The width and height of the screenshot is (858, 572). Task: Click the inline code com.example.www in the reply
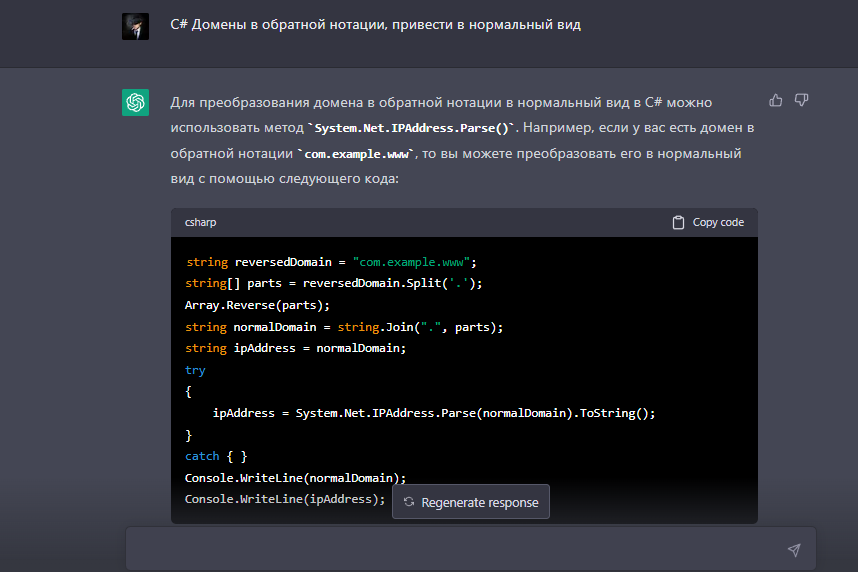358,155
